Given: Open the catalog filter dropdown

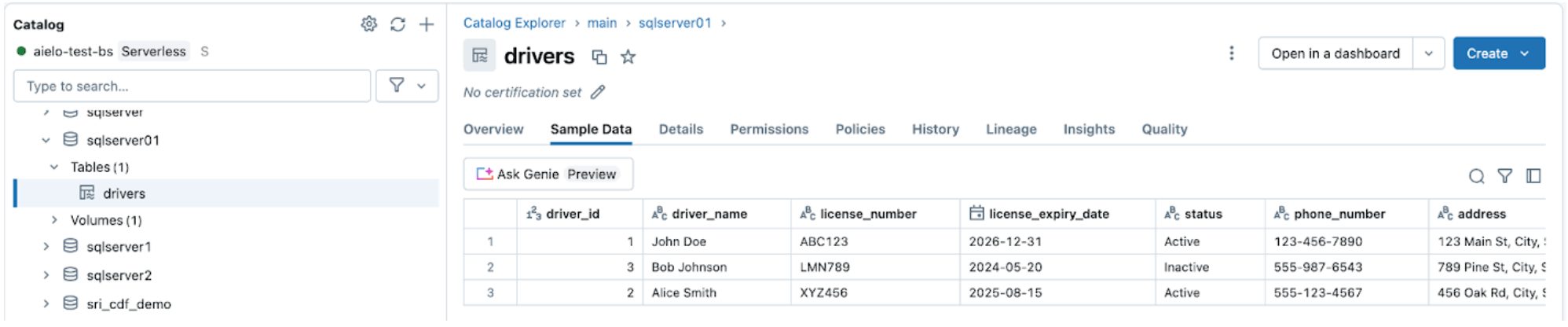Looking at the screenshot, I should 407,86.
